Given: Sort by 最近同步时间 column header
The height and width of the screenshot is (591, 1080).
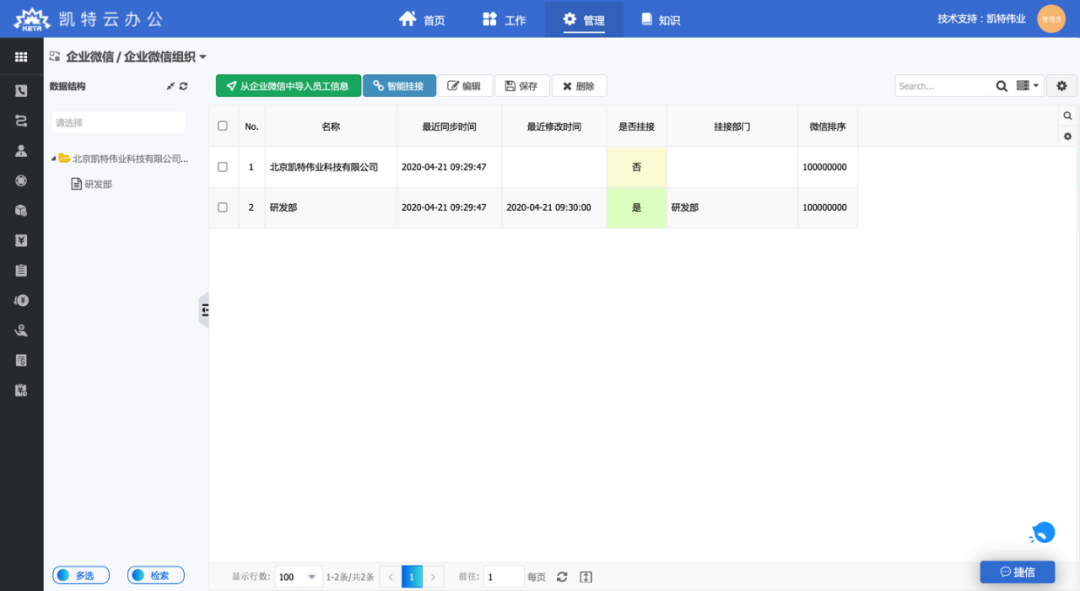Looking at the screenshot, I should [x=449, y=126].
